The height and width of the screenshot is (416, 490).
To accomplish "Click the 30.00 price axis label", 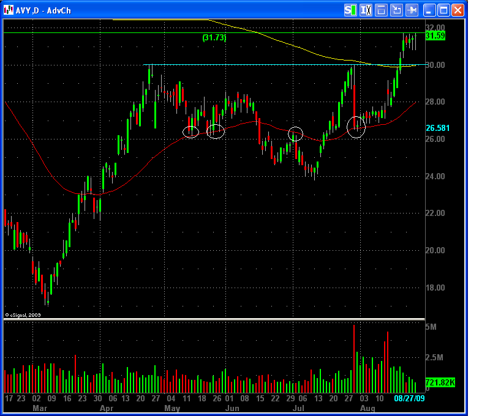I will point(435,65).
